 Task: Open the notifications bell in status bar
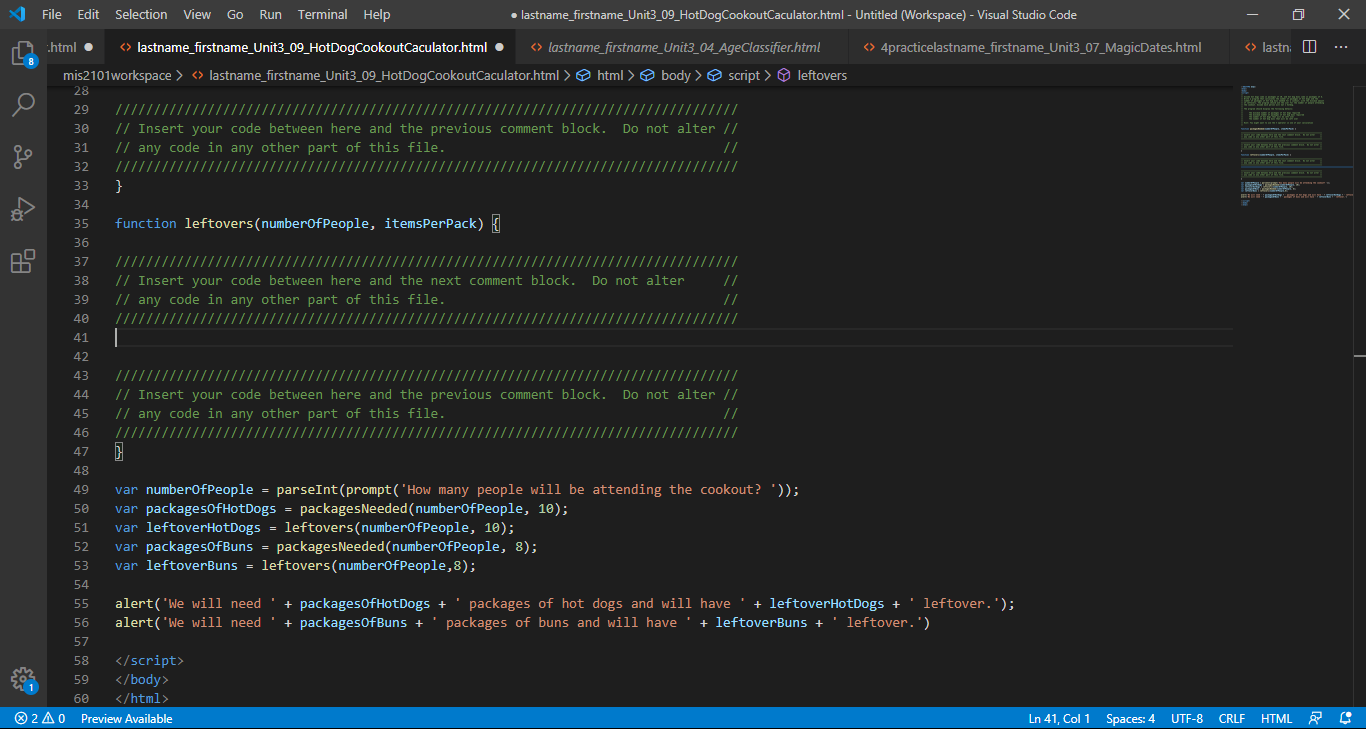coord(1346,718)
